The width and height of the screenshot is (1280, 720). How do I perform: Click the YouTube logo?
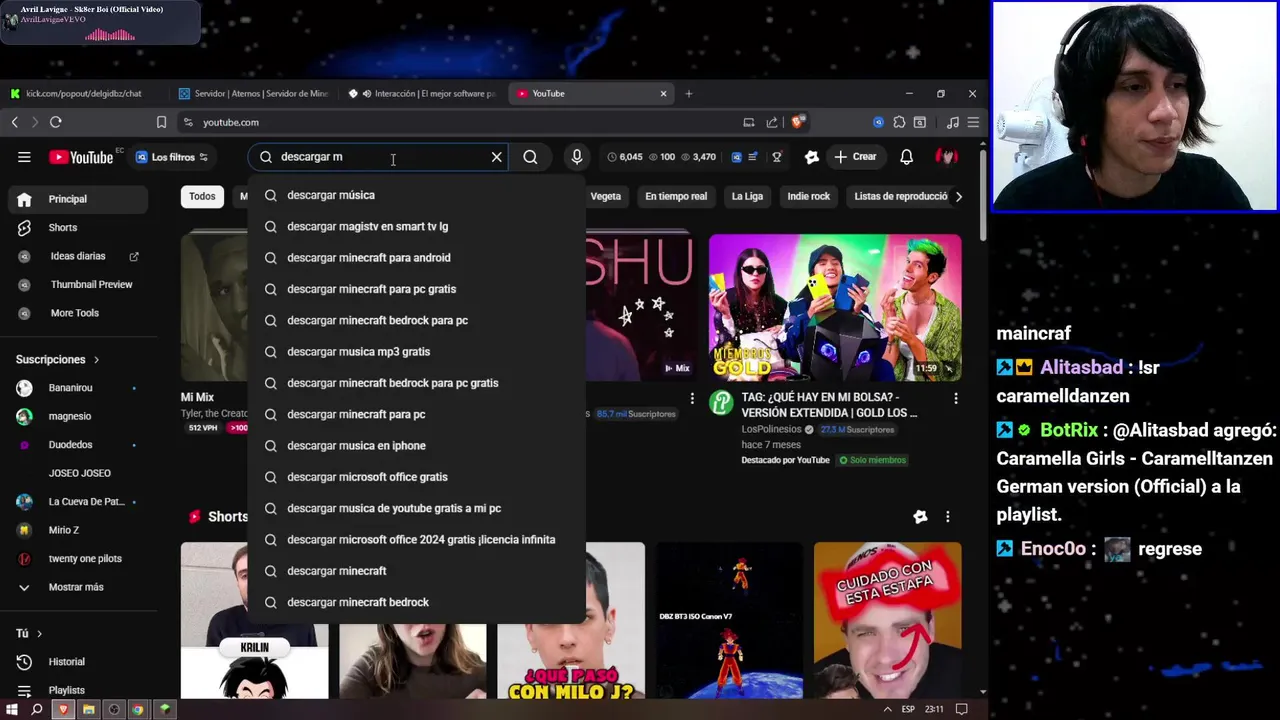coord(82,157)
